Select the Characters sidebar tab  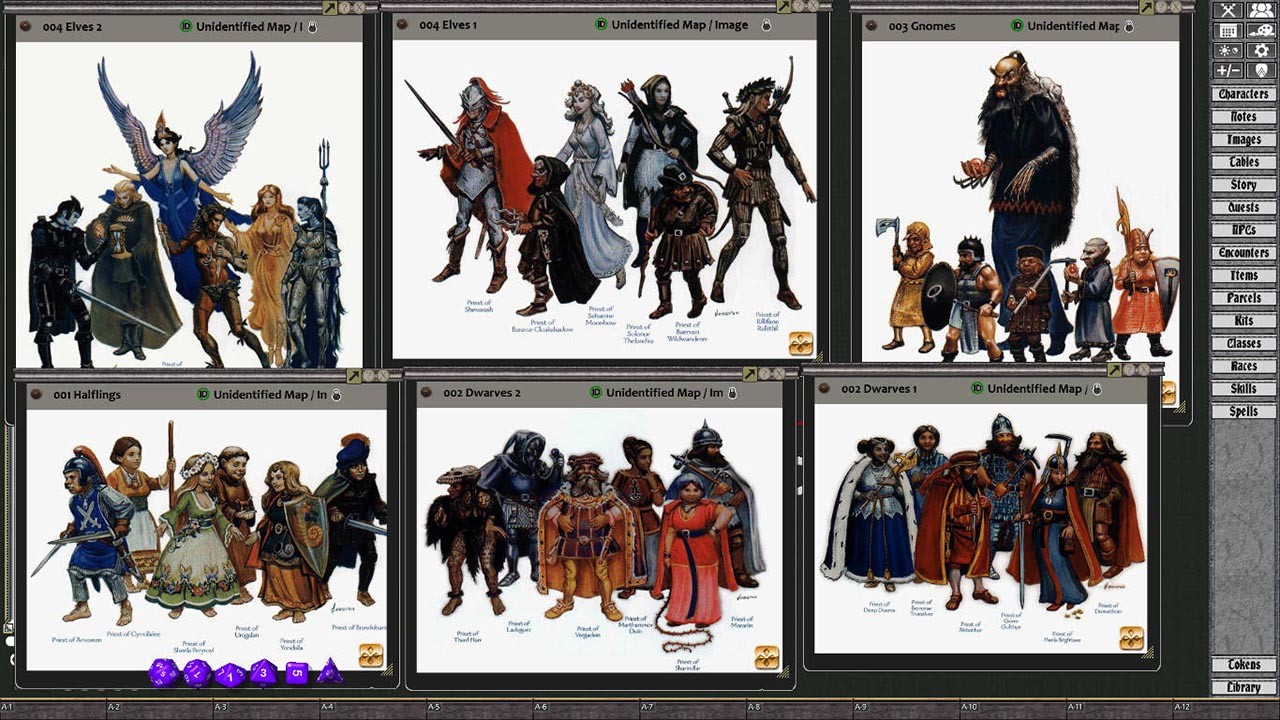coord(1243,93)
